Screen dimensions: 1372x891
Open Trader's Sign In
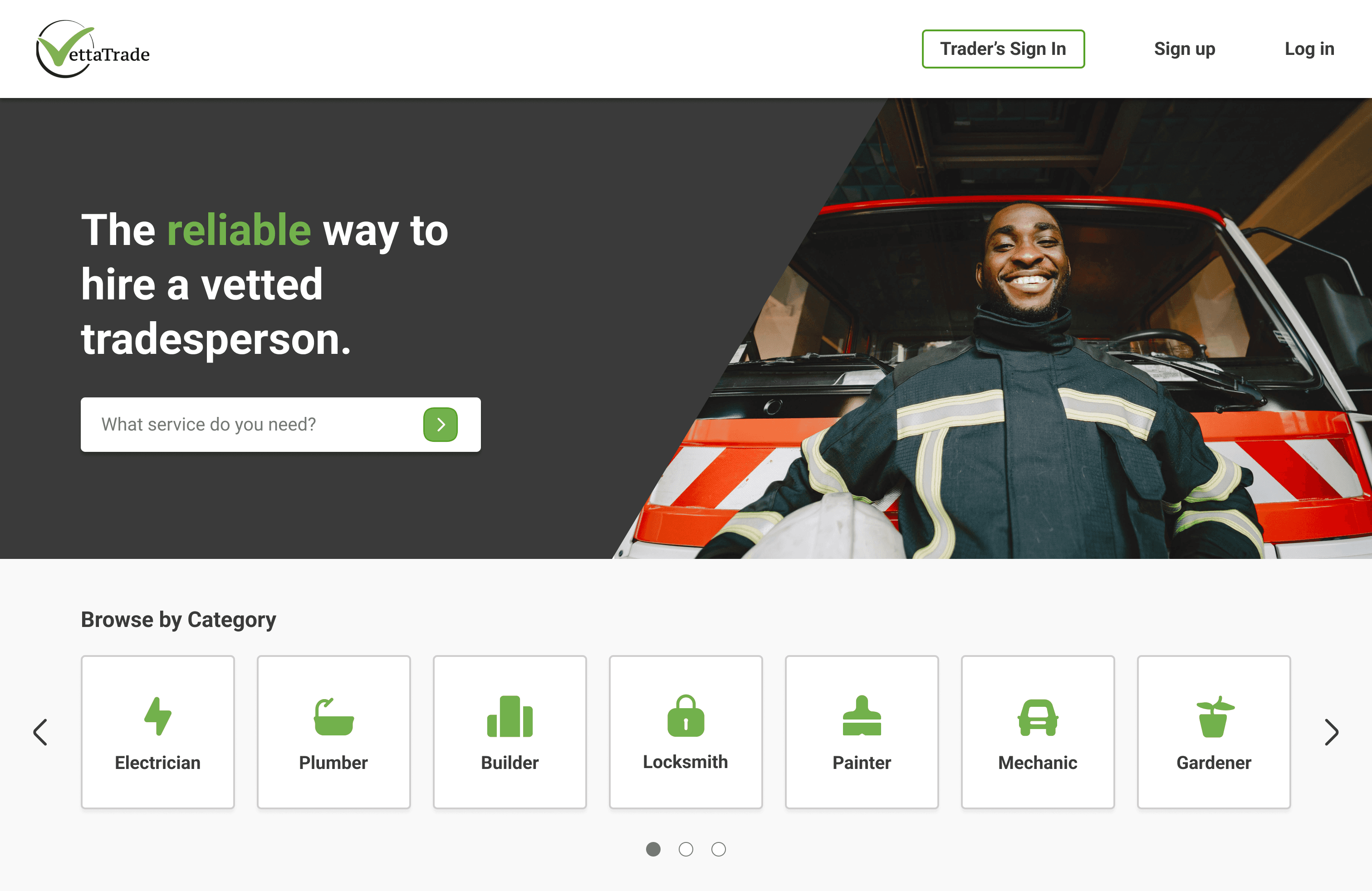(x=1003, y=49)
